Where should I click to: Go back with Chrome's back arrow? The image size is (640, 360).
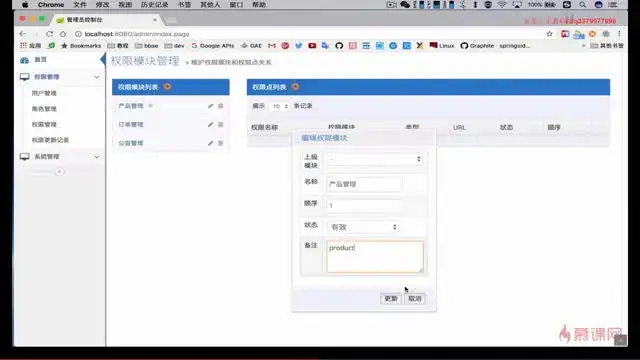pos(23,34)
